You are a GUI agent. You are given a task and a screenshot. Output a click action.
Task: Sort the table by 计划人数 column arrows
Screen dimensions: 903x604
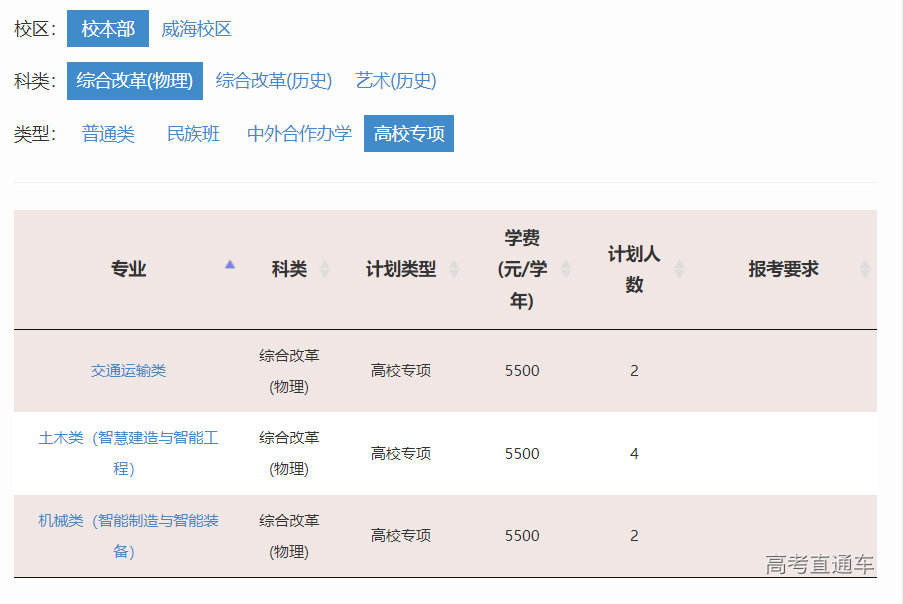[x=681, y=268]
